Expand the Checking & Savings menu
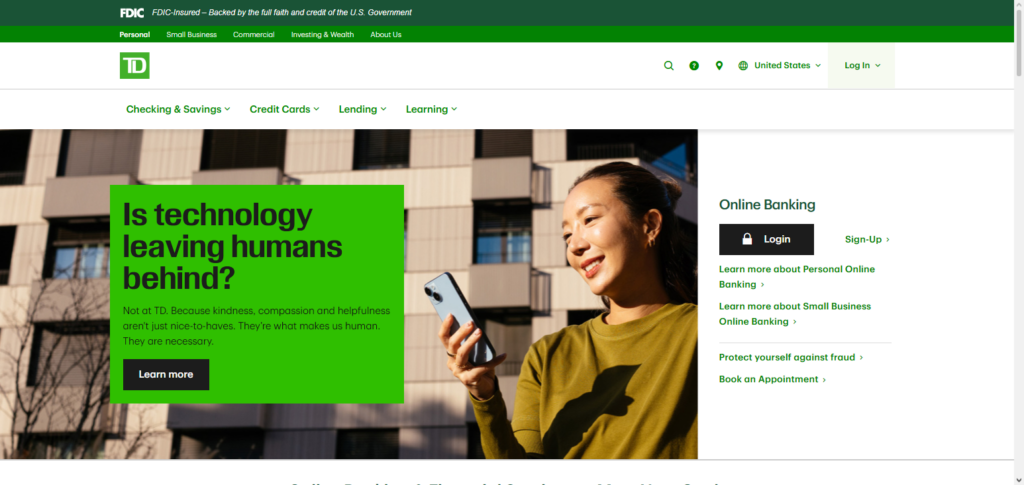The image size is (1024, 485). tap(178, 109)
